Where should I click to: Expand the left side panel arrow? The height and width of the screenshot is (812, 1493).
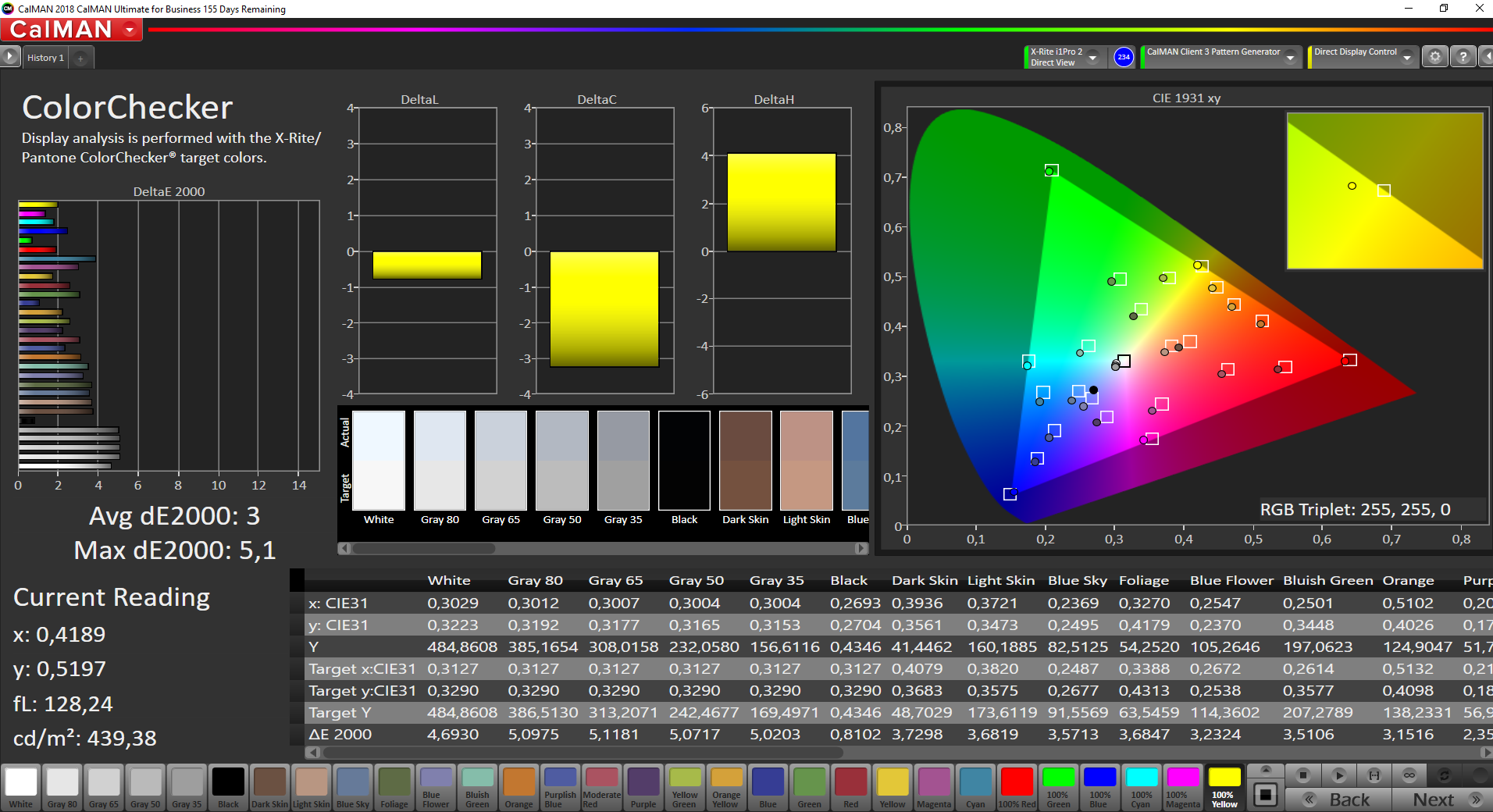point(9,57)
